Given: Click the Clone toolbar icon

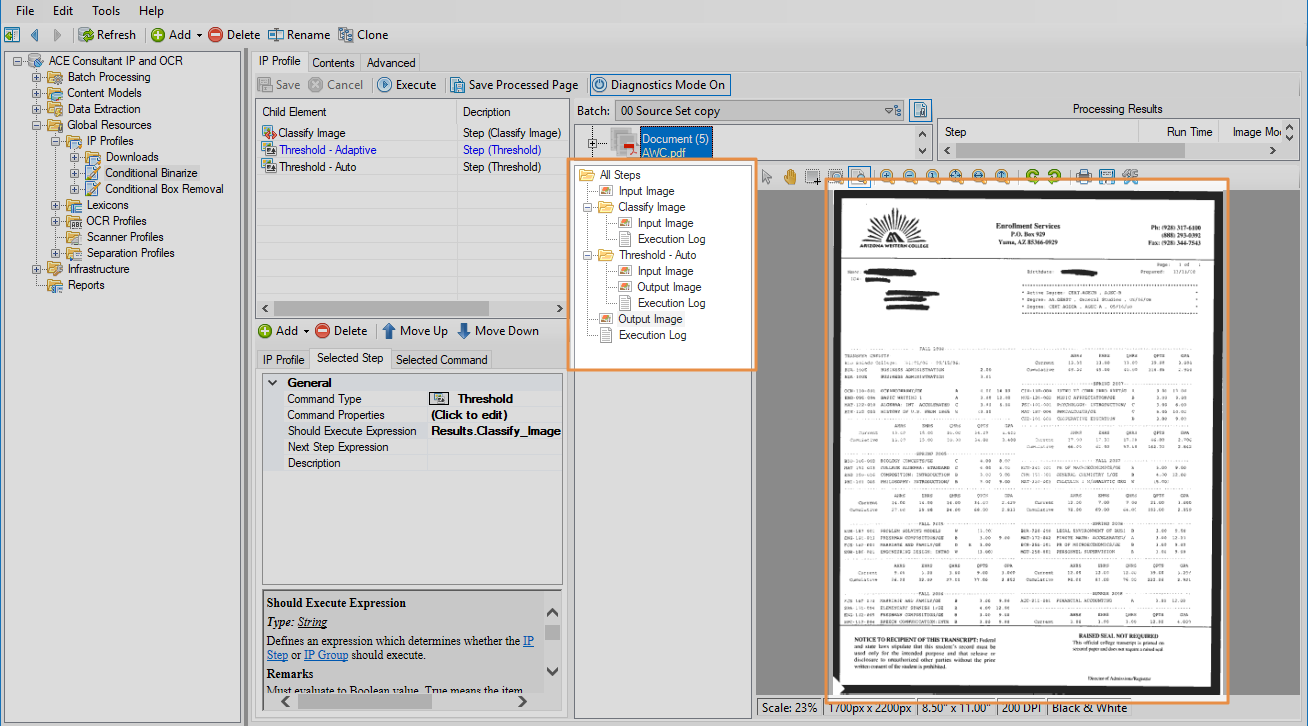Looking at the screenshot, I should (346, 35).
